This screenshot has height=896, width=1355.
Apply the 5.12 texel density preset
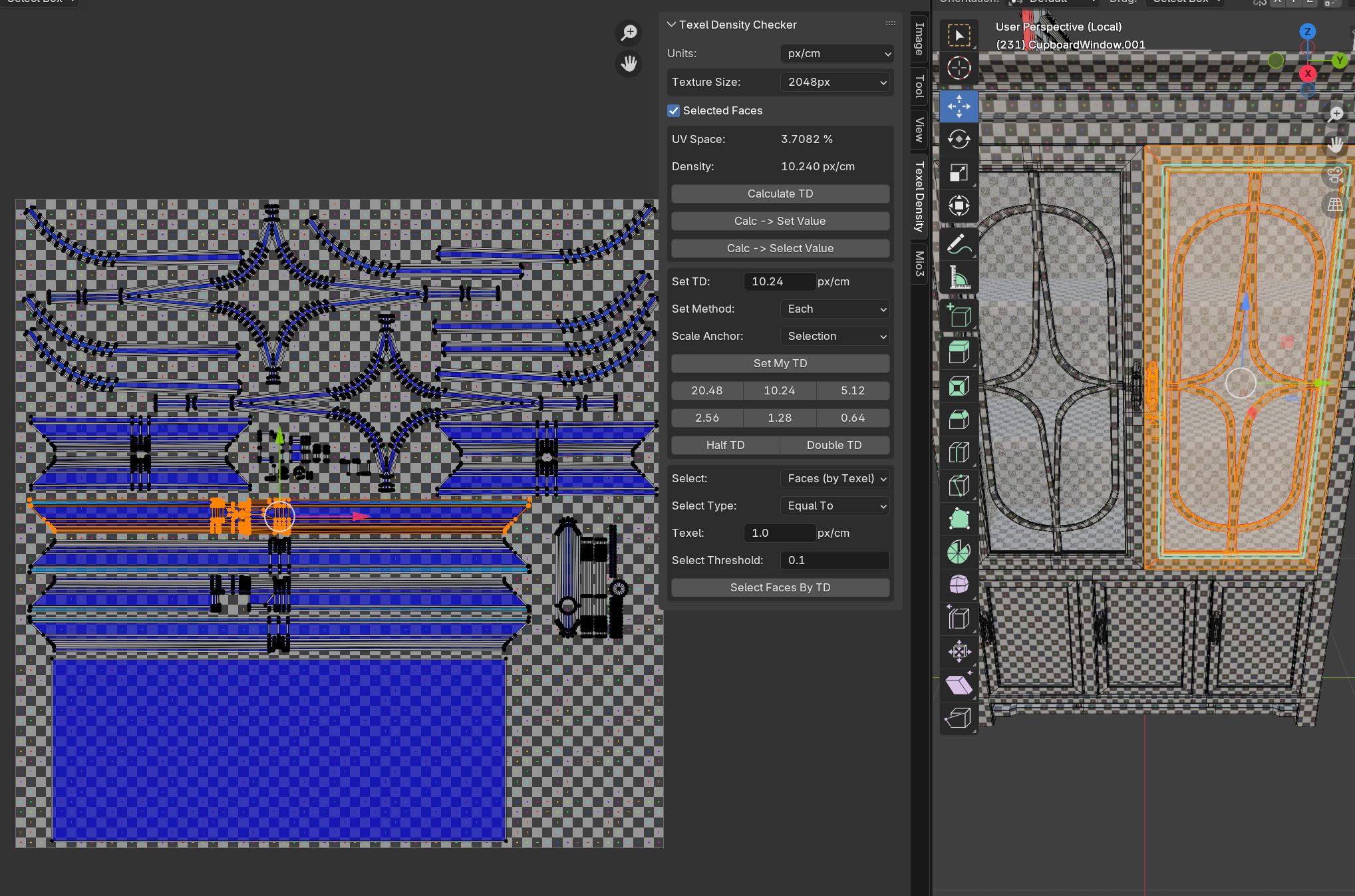[853, 390]
